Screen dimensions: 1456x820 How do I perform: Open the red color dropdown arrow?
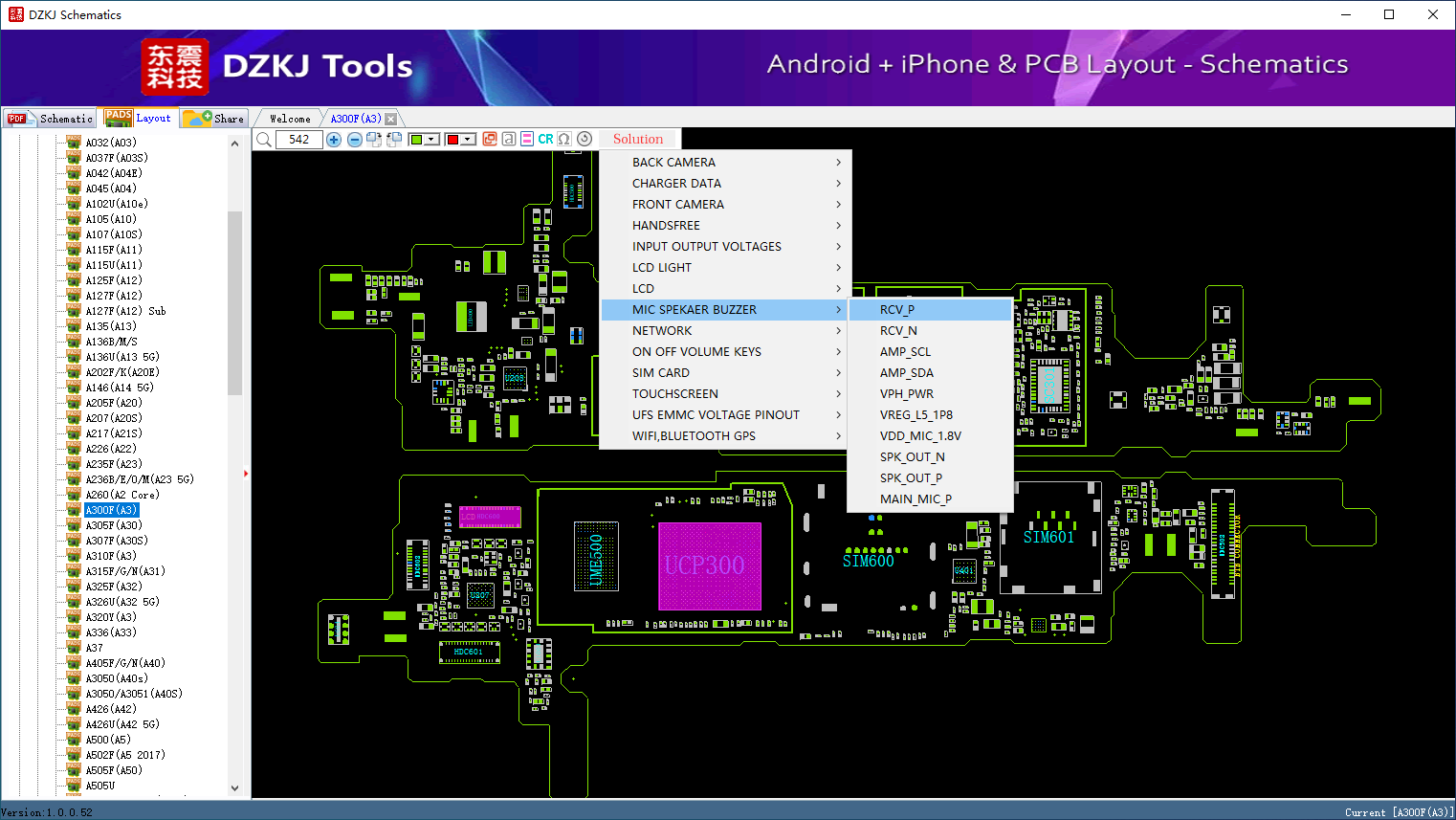pos(469,140)
